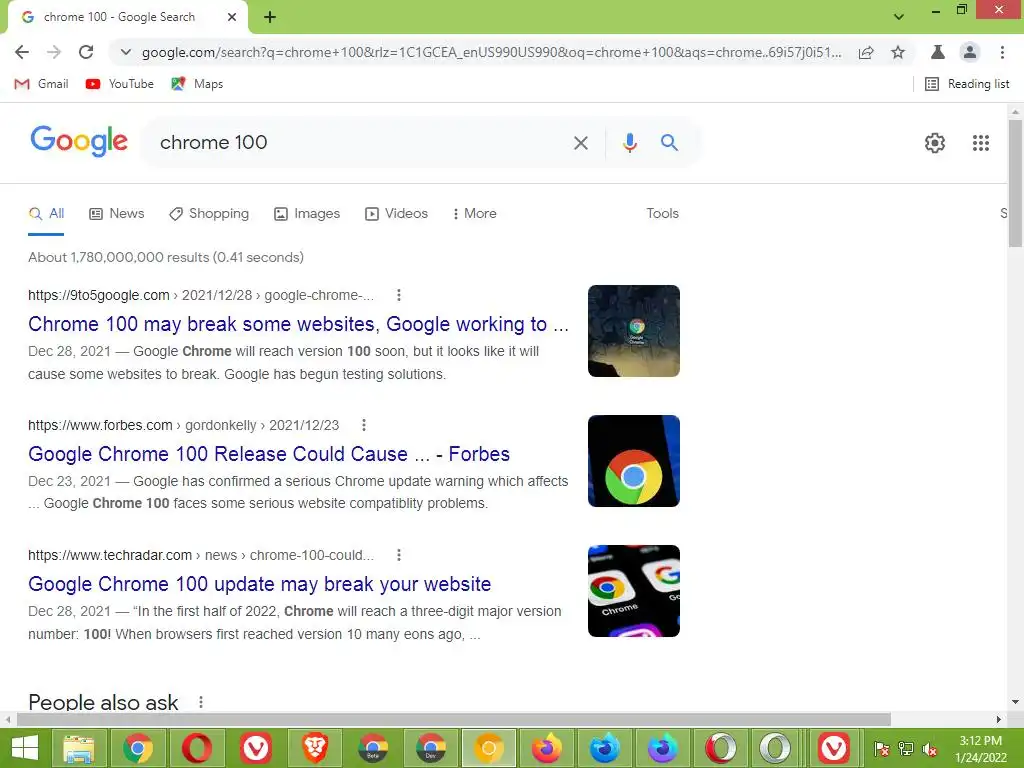This screenshot has height=768, width=1024.
Task: Open the Reading list panel
Action: coord(967,84)
